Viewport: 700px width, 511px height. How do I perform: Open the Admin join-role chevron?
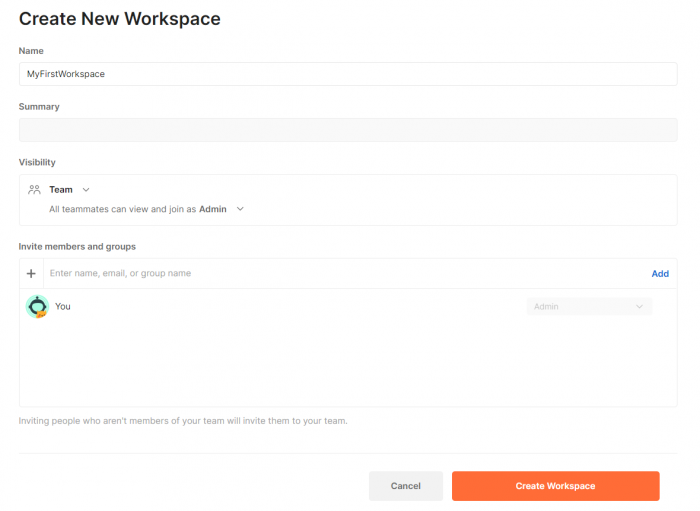tap(240, 209)
